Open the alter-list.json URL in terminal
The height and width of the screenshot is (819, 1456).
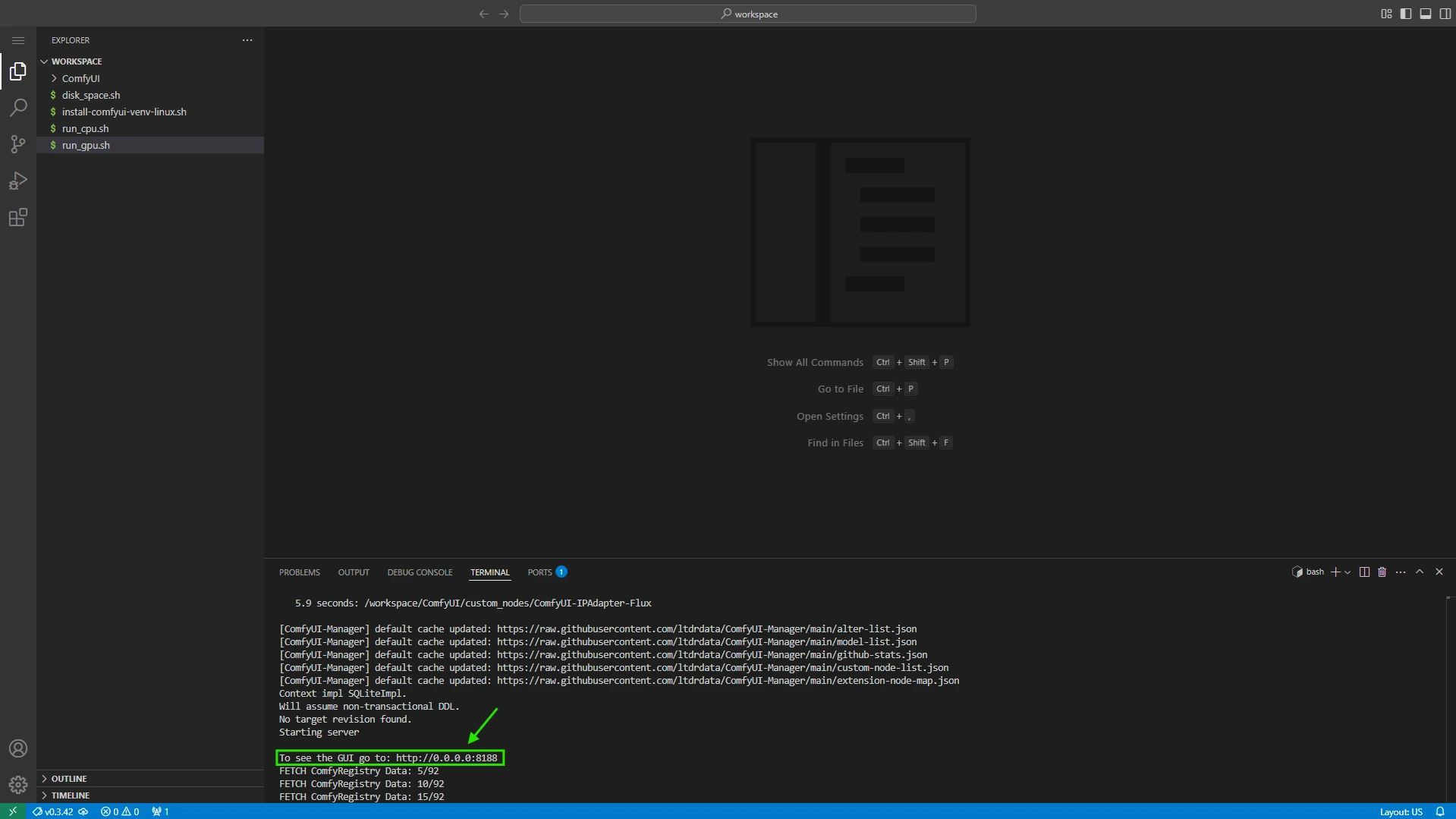707,629
